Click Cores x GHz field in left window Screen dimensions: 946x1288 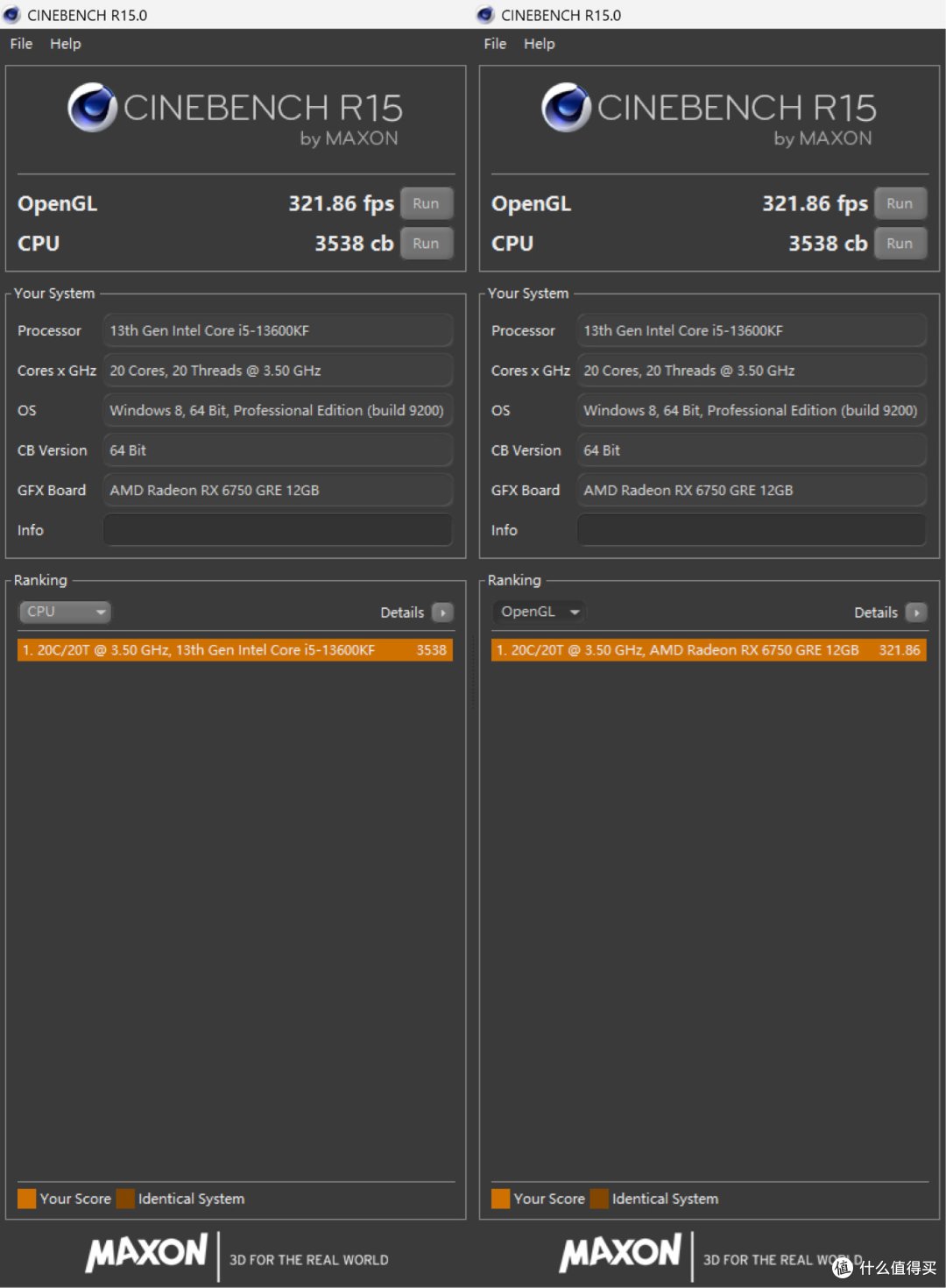(278, 371)
